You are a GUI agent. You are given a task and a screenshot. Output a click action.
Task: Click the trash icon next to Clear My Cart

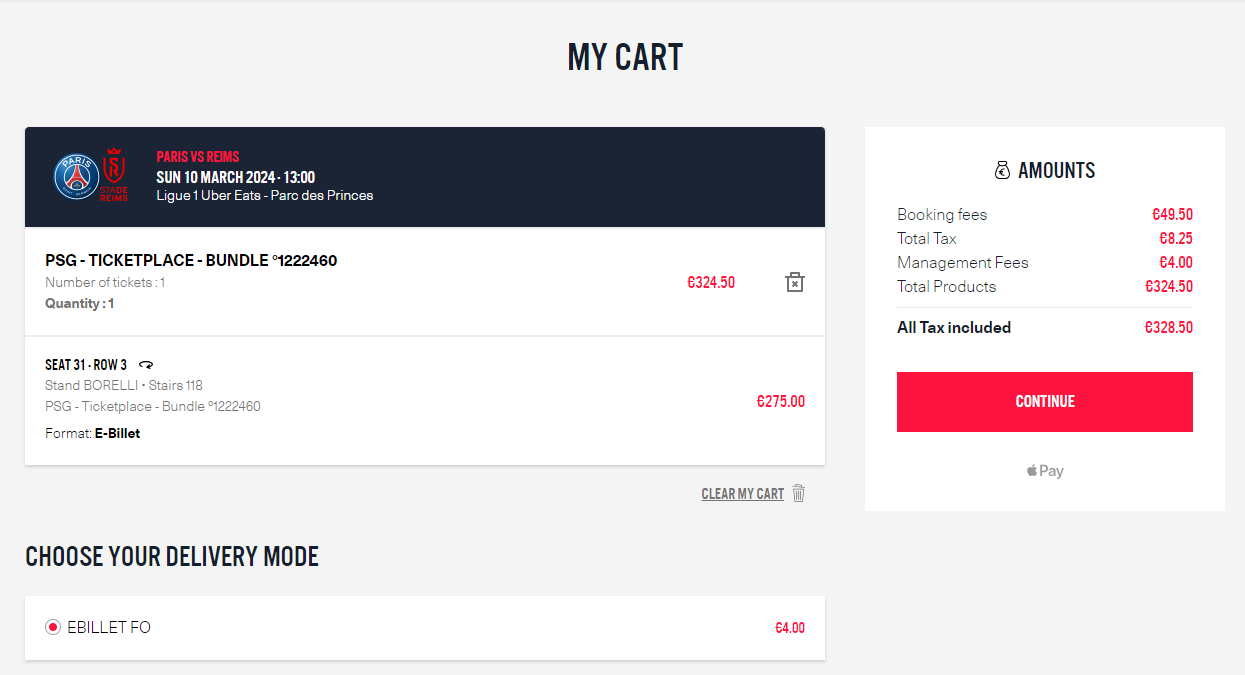[798, 493]
